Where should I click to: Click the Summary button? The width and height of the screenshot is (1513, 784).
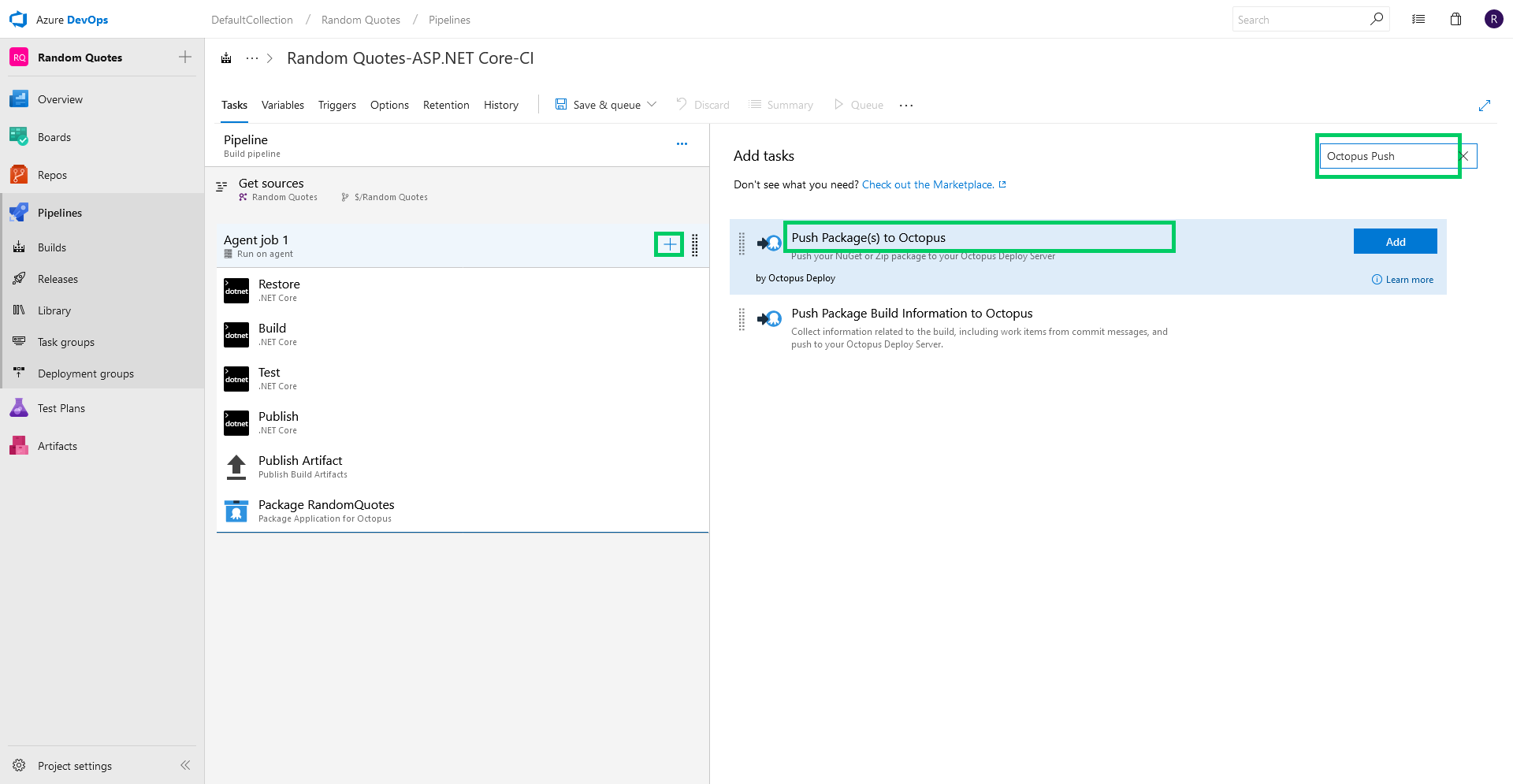tap(781, 105)
